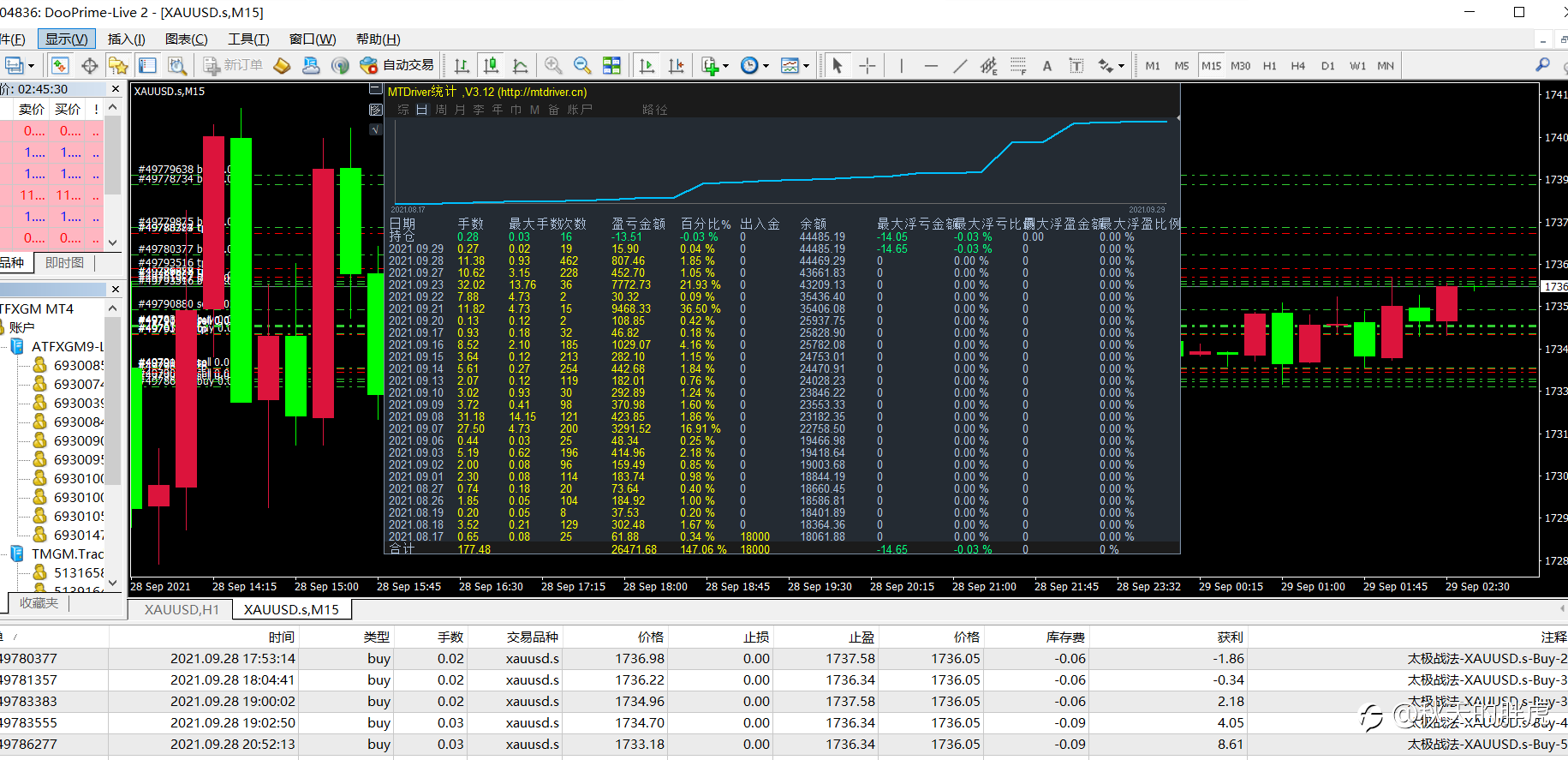This screenshot has height=760, width=1568.
Task: Draw a vertical line
Action: (901, 65)
